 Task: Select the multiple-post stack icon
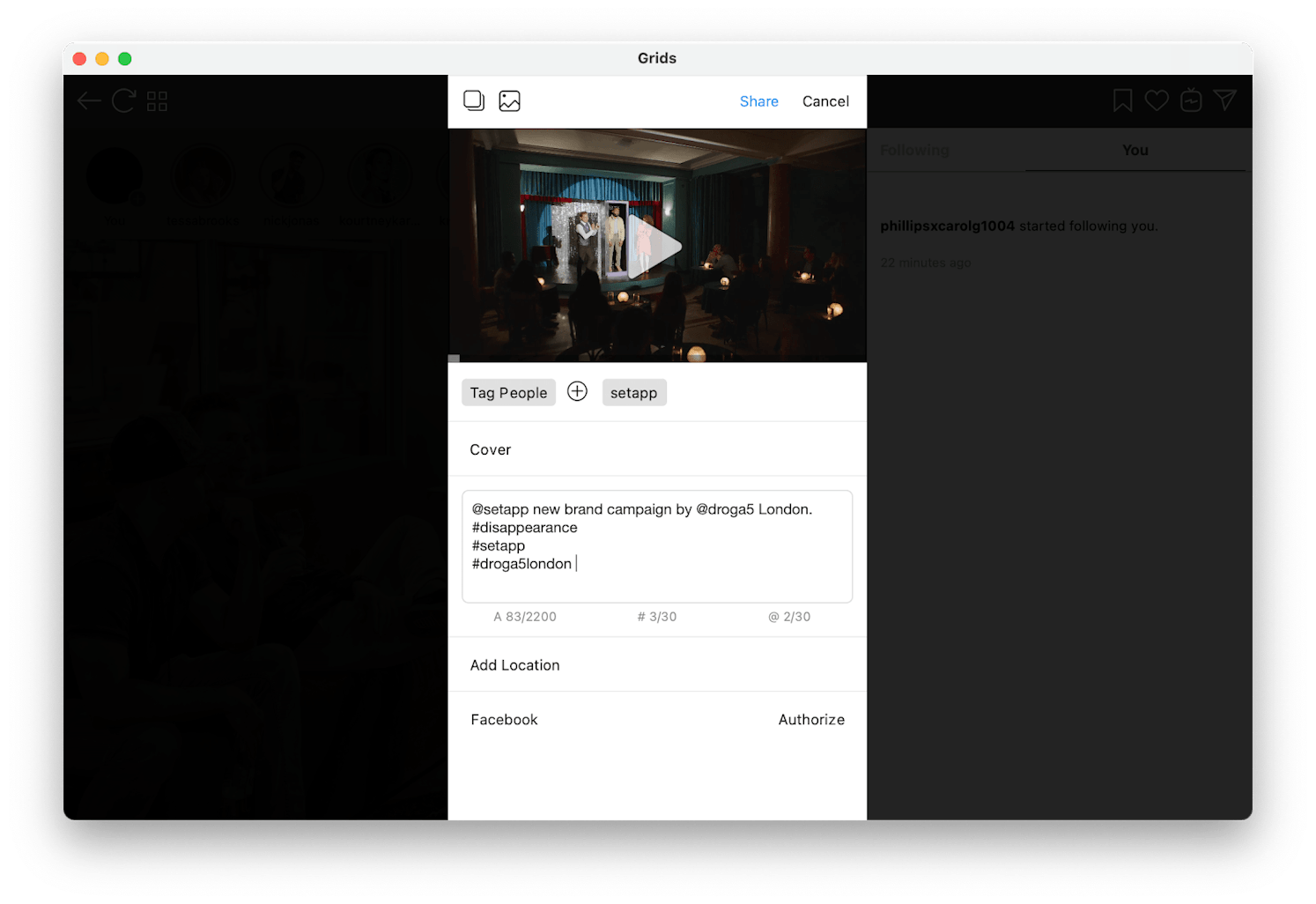[474, 101]
